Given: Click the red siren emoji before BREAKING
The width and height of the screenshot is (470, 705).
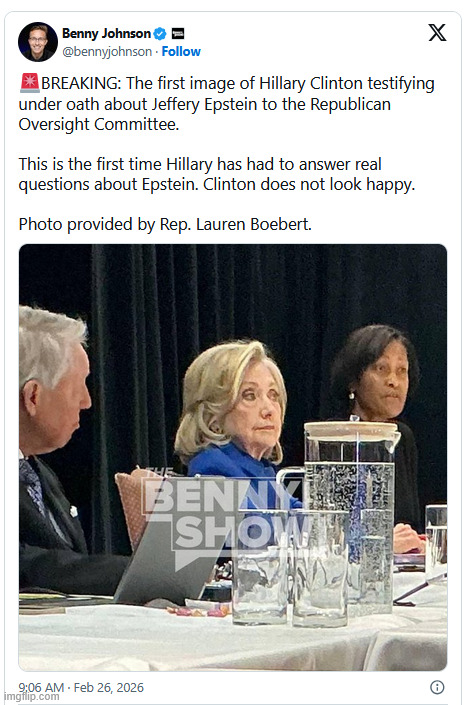Looking at the screenshot, I should 30,83.
